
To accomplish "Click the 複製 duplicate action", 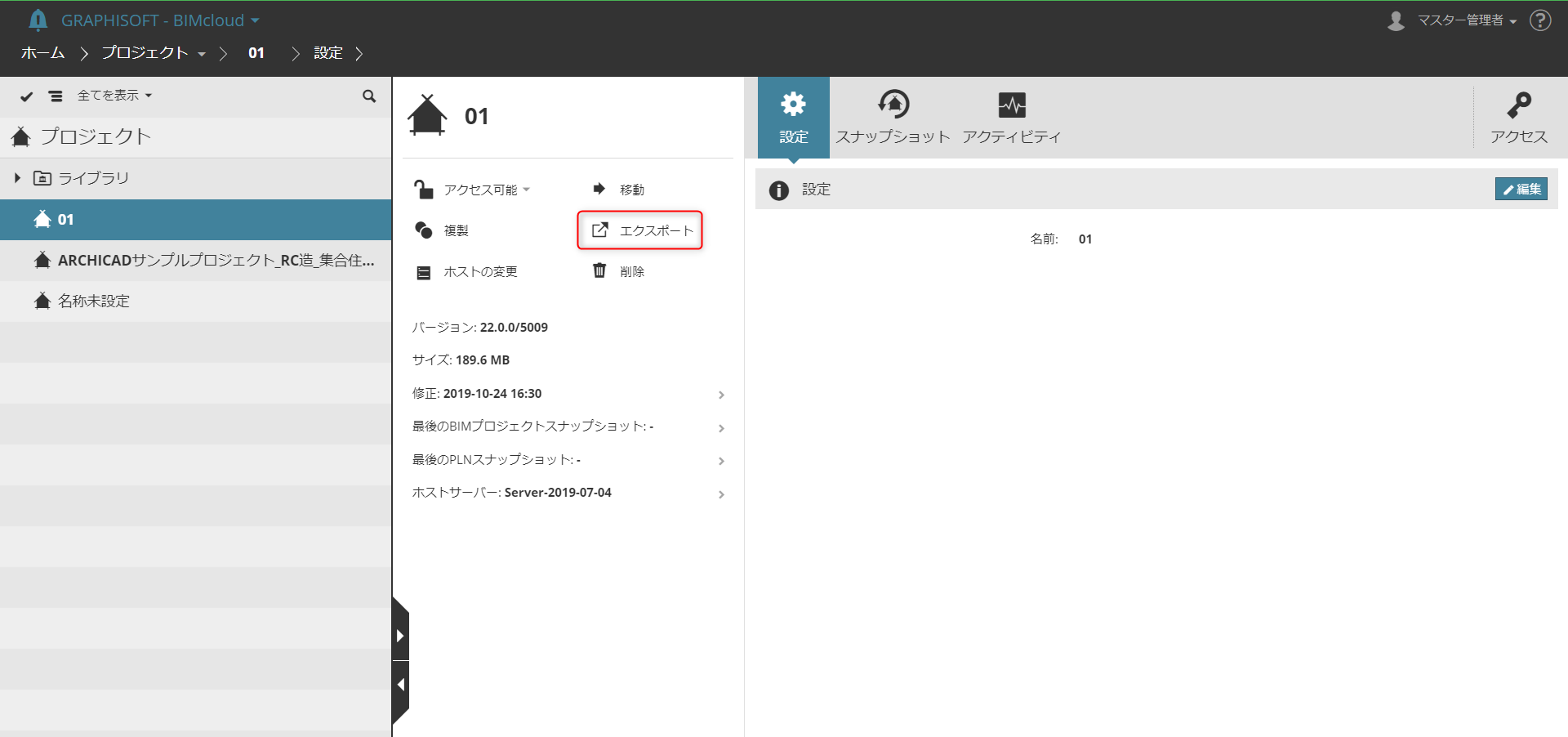I will 442,230.
